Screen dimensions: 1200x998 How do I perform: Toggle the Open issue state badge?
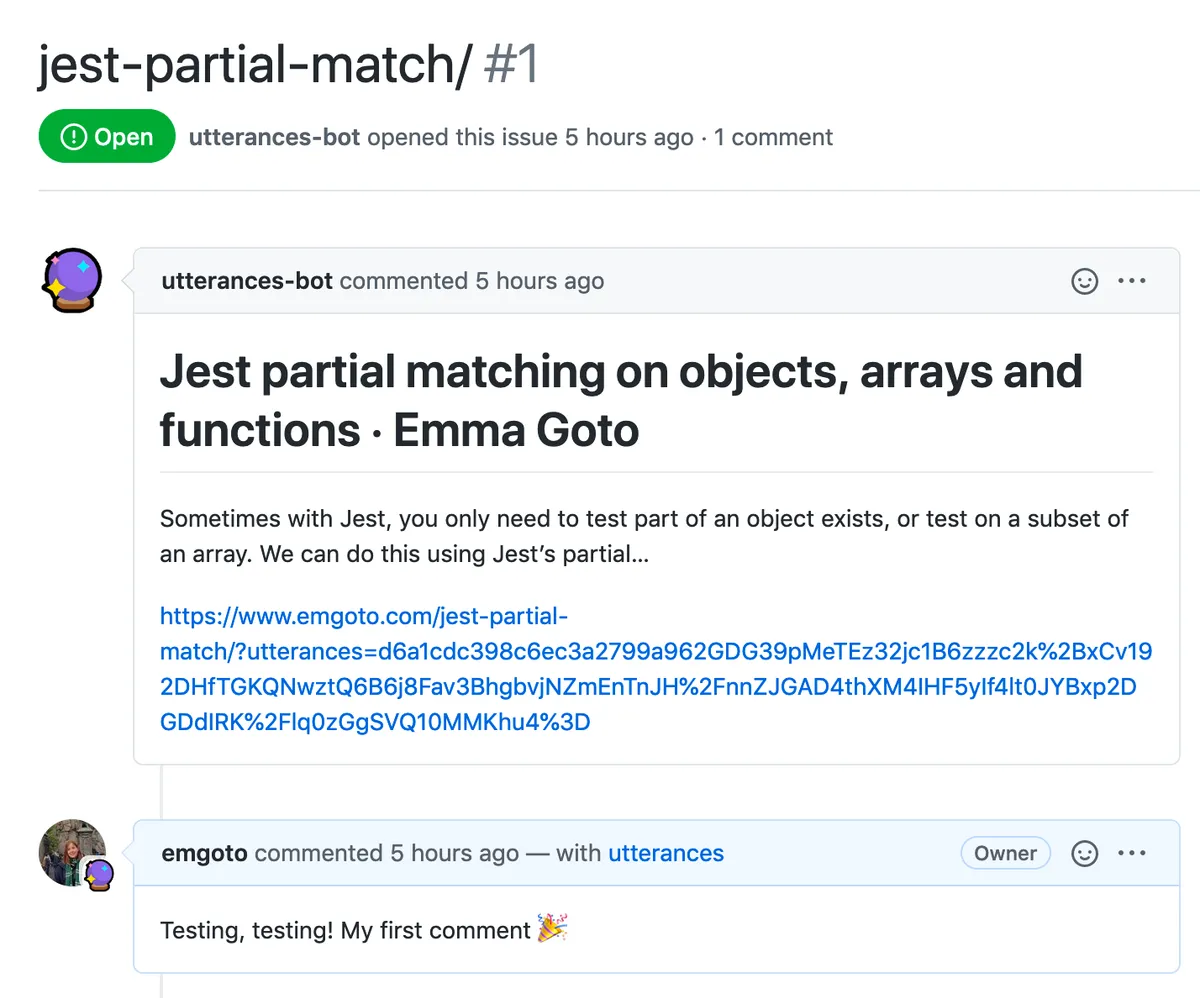[107, 136]
